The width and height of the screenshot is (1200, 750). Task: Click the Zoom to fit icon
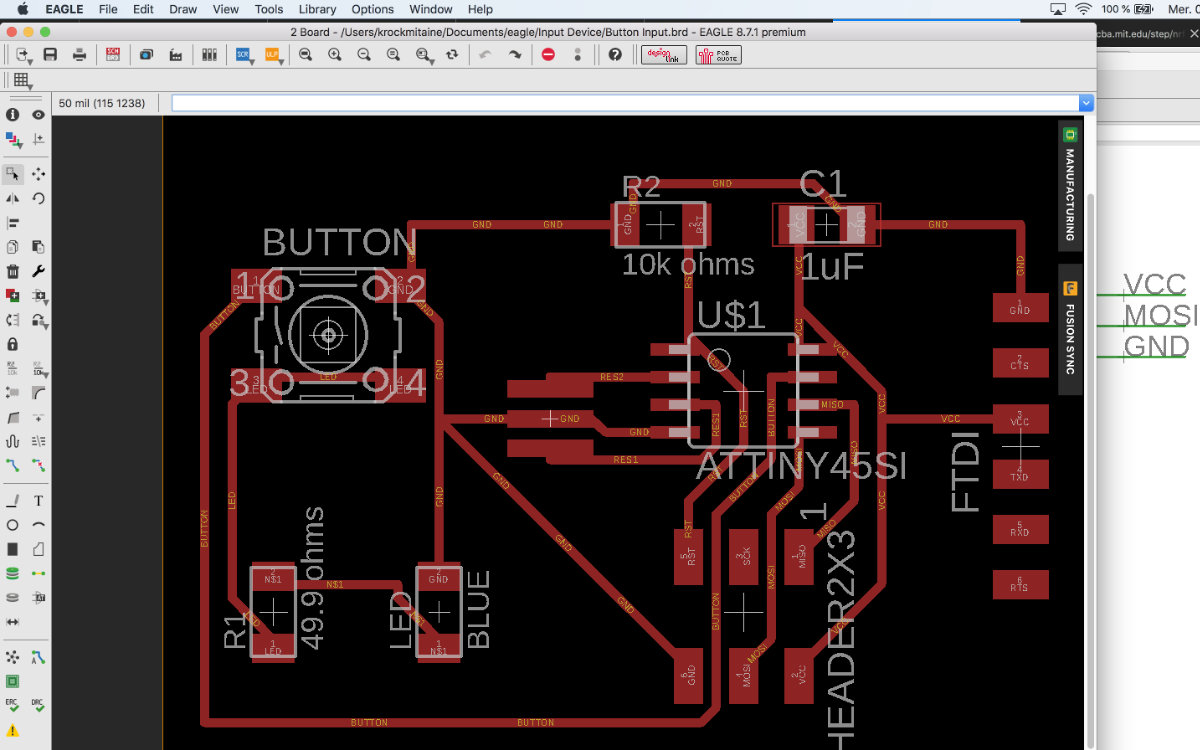pos(305,54)
